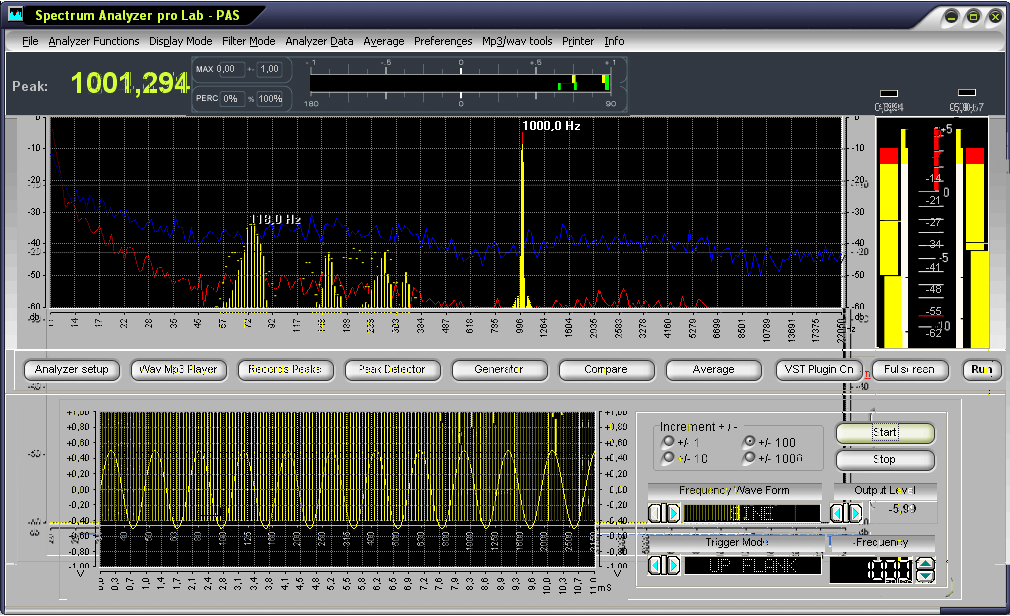Close the Spectrum Analyzer window
Screen dimensions: 1010x616
coord(995,17)
